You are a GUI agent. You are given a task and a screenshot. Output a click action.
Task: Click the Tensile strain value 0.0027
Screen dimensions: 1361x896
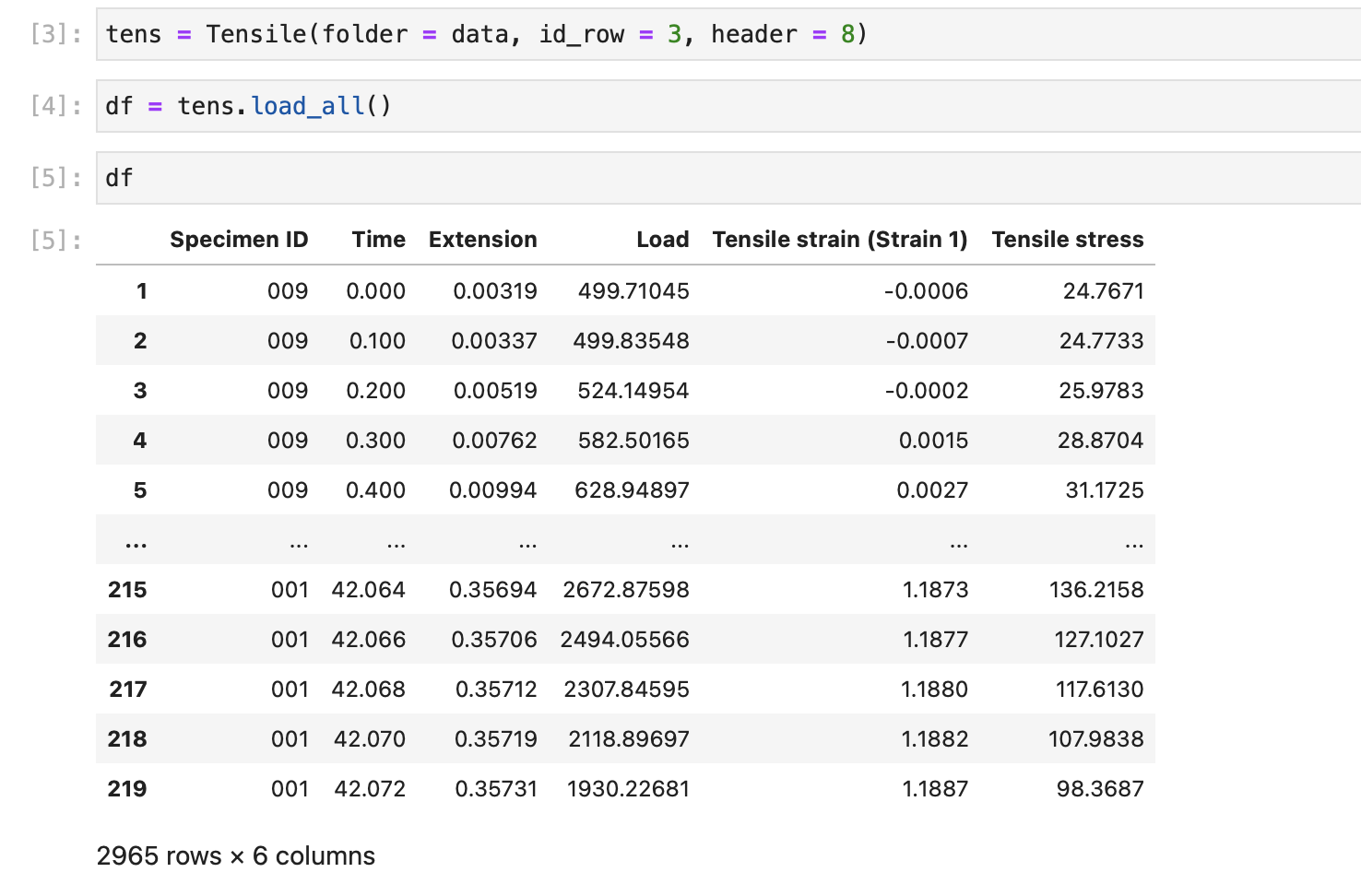(x=933, y=490)
